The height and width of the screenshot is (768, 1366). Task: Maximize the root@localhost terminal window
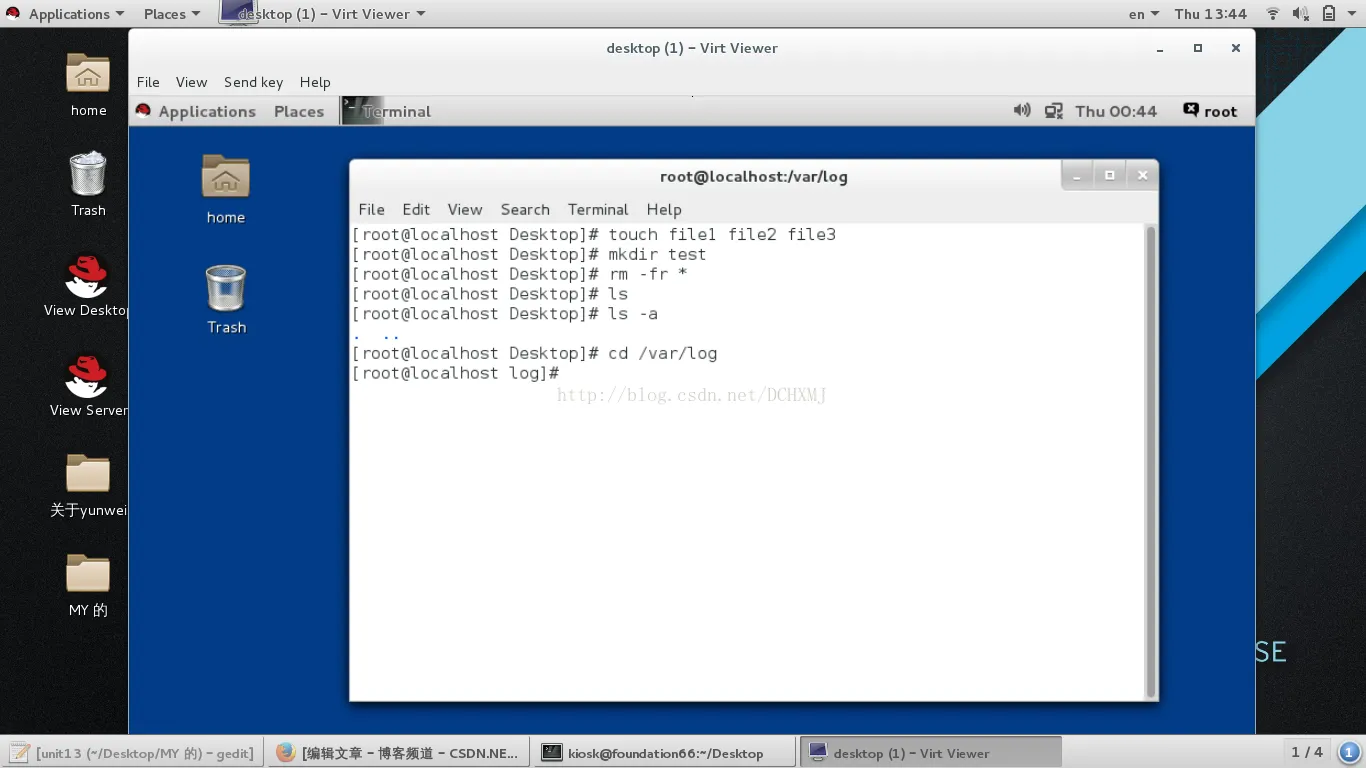point(1110,176)
